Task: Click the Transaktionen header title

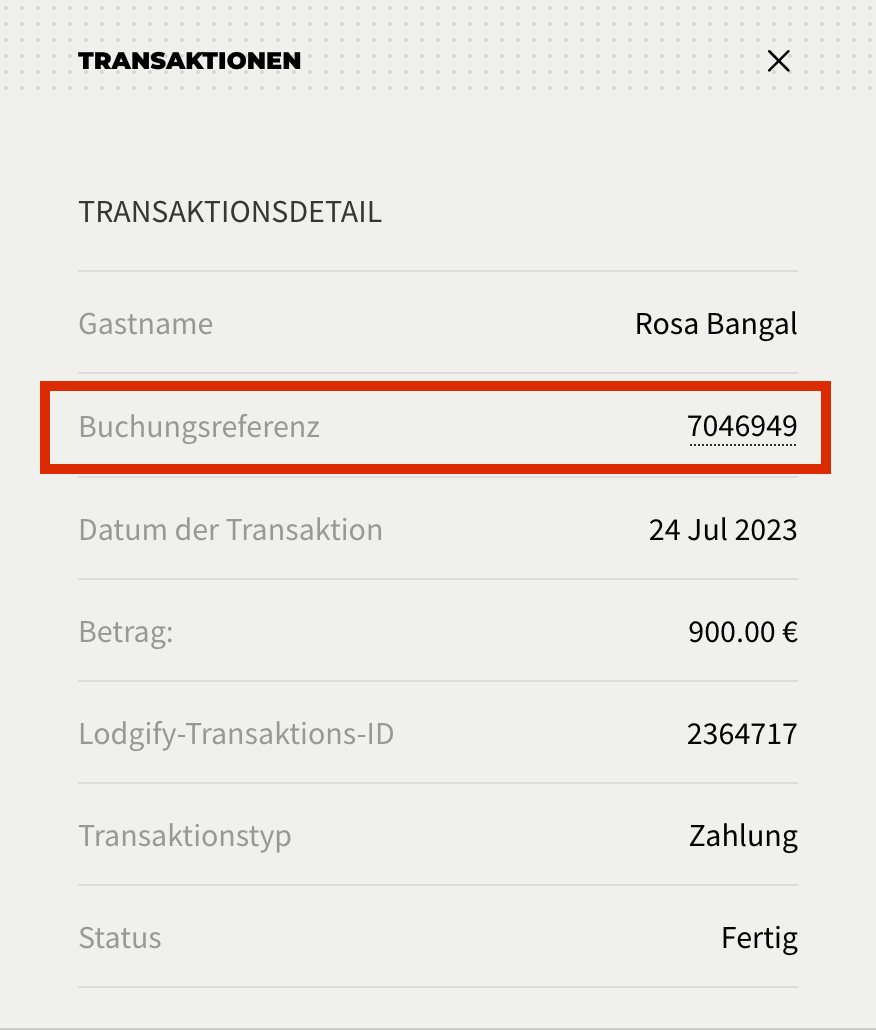Action: click(189, 61)
